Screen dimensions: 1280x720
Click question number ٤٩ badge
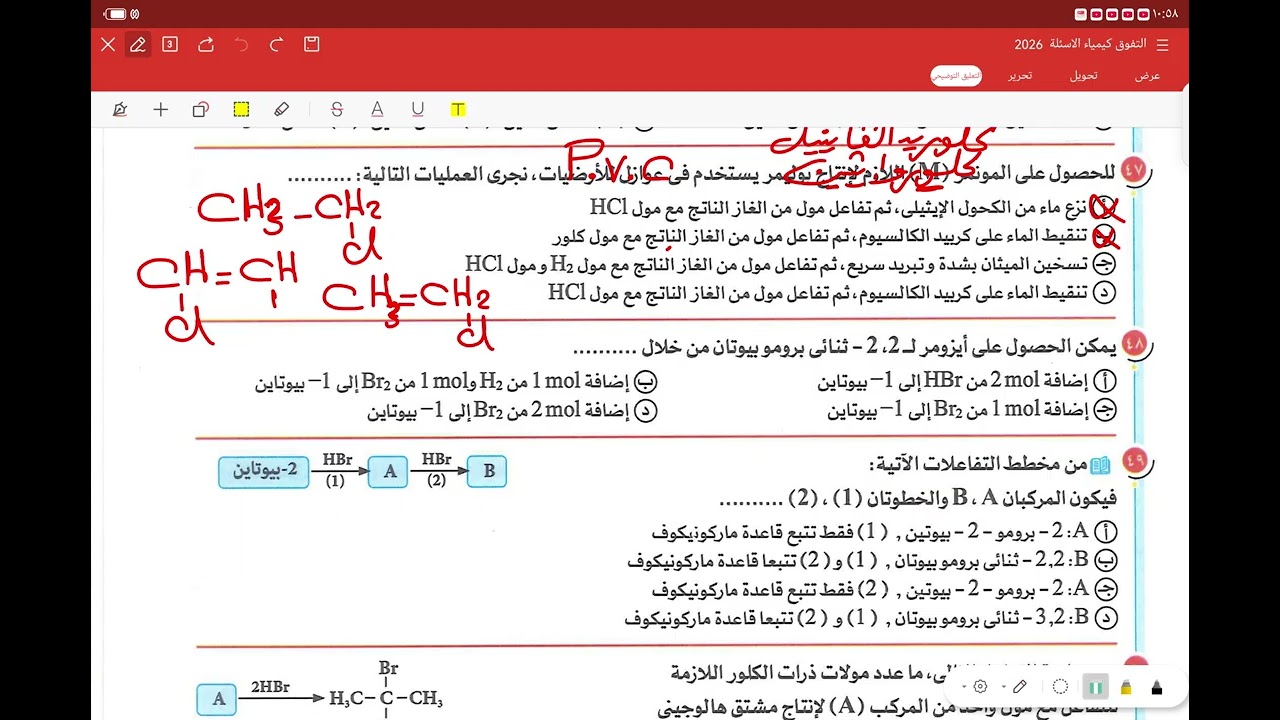1135,461
